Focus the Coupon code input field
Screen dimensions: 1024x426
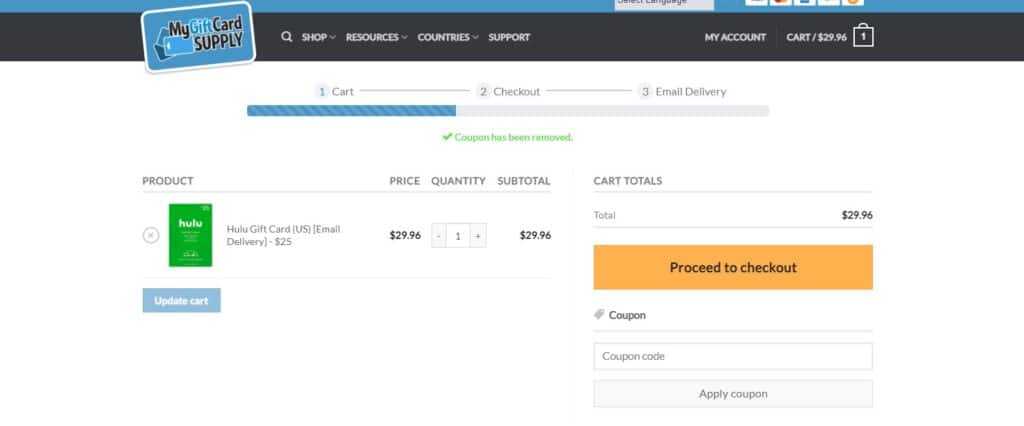(x=733, y=356)
